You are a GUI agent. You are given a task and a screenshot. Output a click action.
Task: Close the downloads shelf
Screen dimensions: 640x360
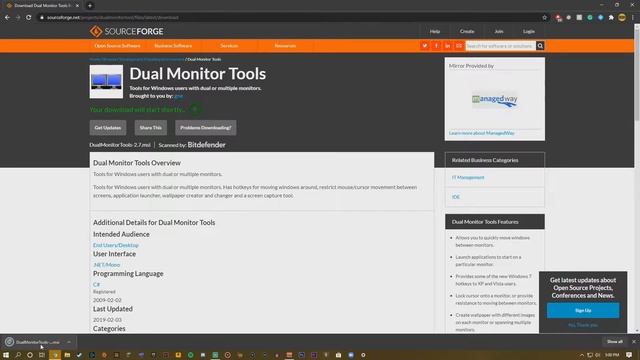[634, 342]
